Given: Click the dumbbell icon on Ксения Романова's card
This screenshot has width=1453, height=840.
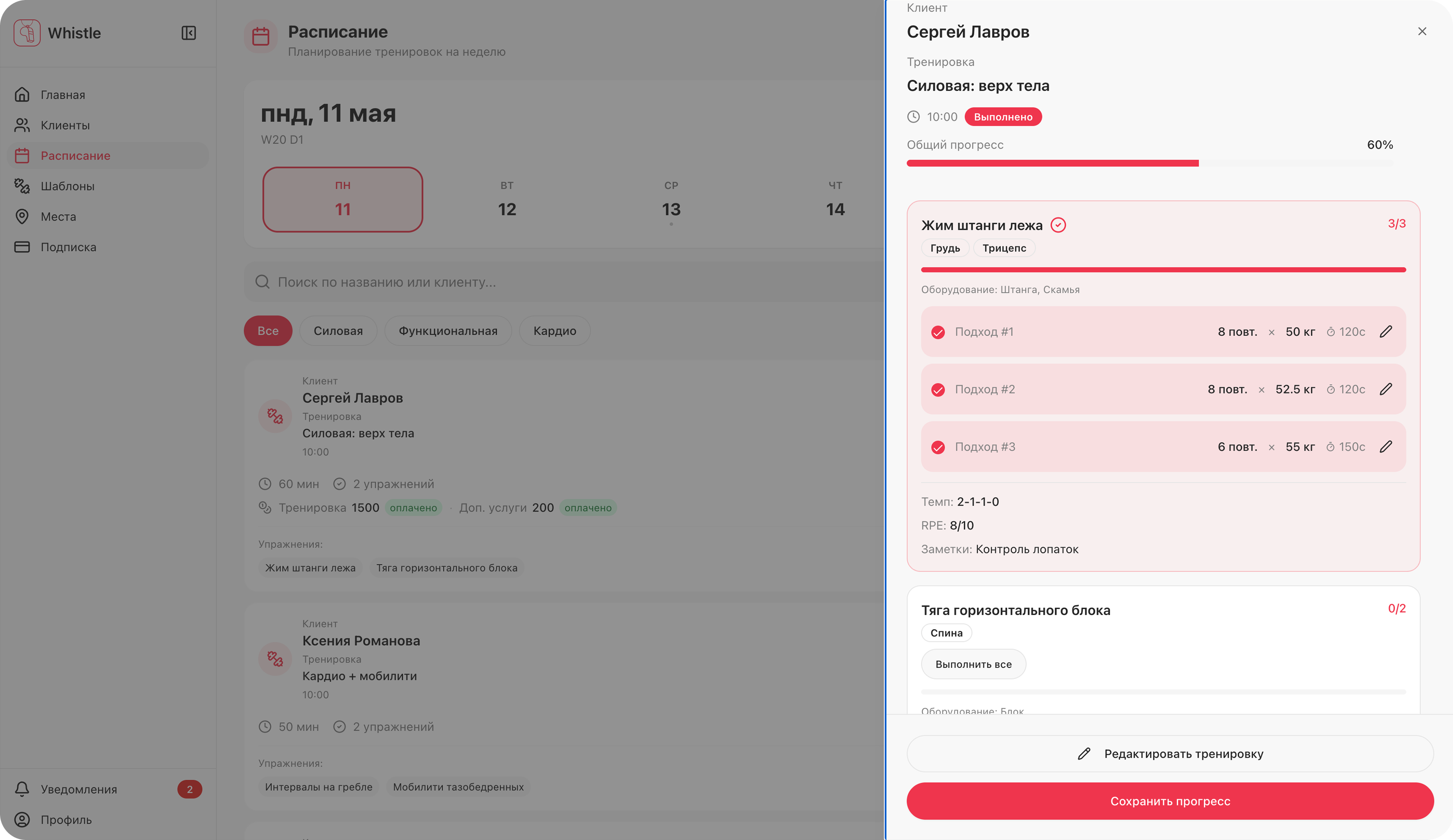Looking at the screenshot, I should pyautogui.click(x=275, y=658).
